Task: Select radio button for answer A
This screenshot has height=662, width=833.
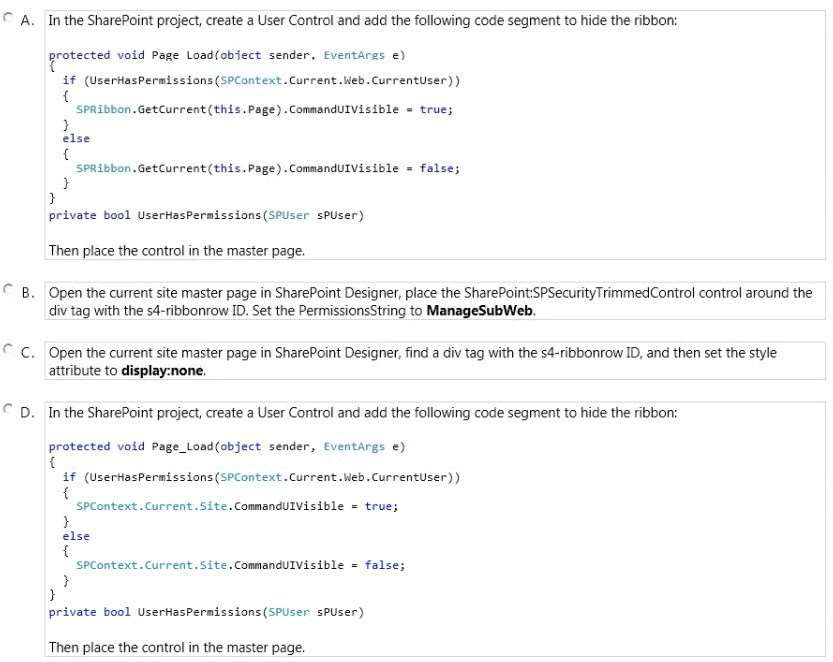Action: [7, 18]
